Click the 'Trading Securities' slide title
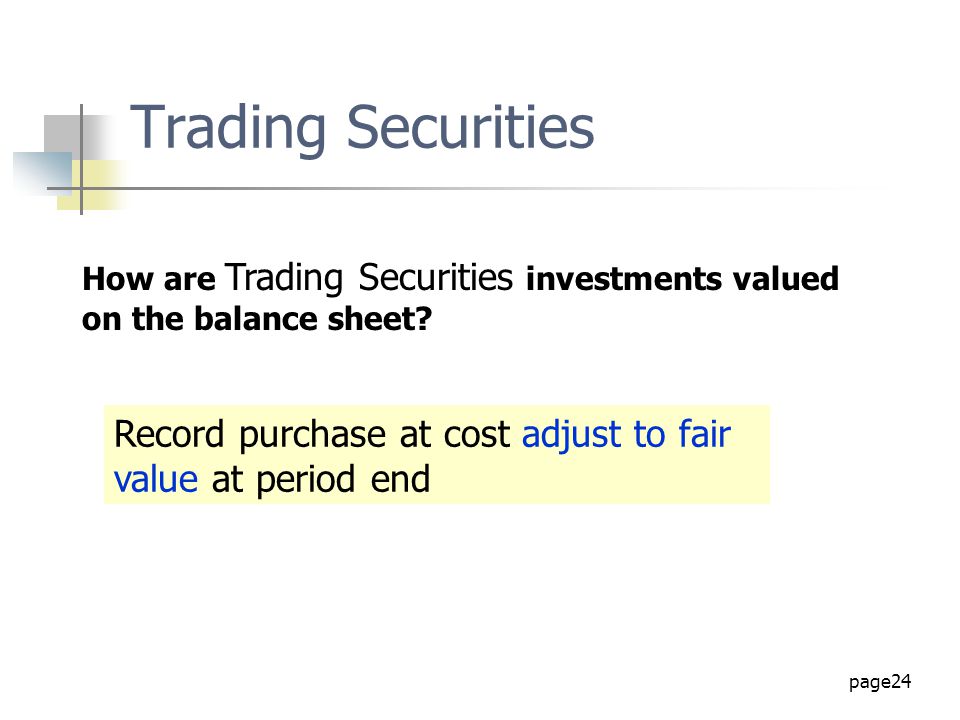 [362, 127]
